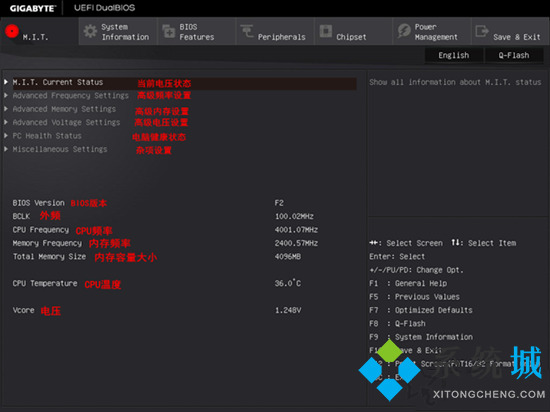This screenshot has height=412, width=550.
Task: Open the Power Management tab
Action: [432, 32]
